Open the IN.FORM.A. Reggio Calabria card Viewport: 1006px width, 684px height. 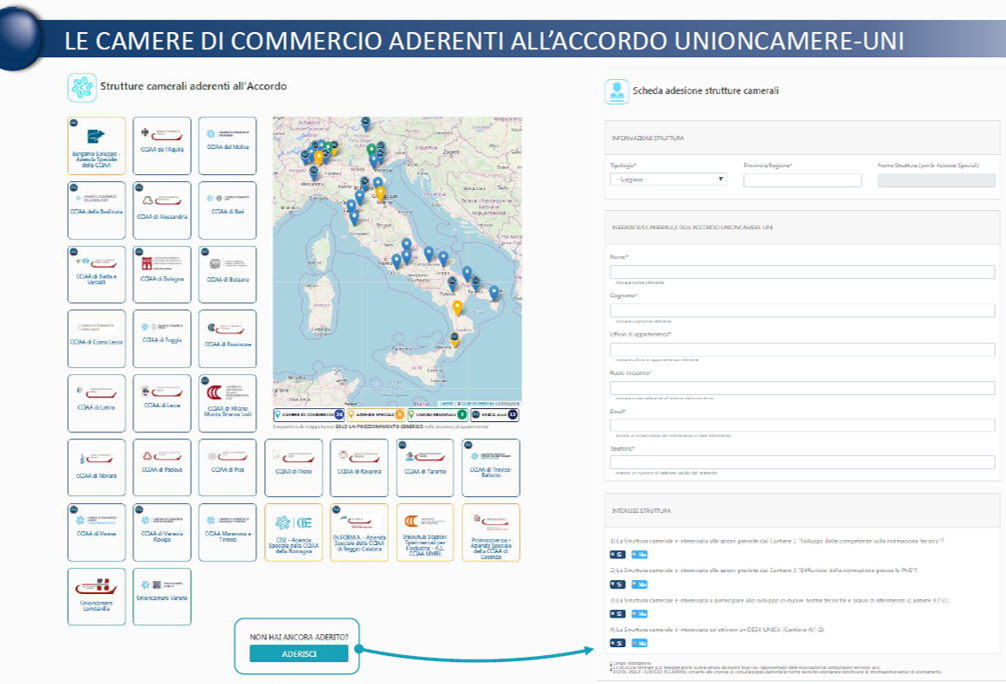pos(359,533)
